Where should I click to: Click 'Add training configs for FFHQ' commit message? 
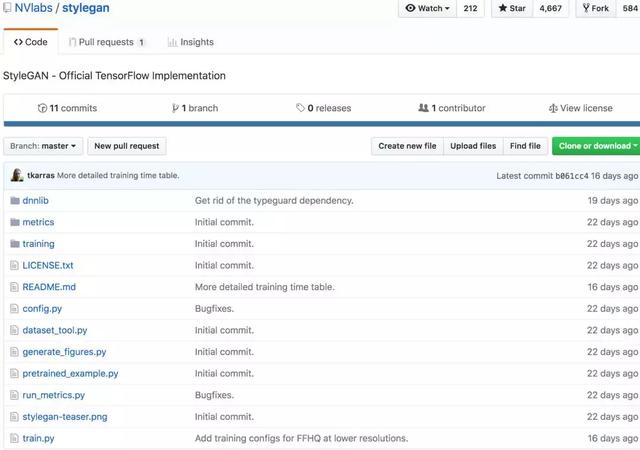tap(301, 439)
